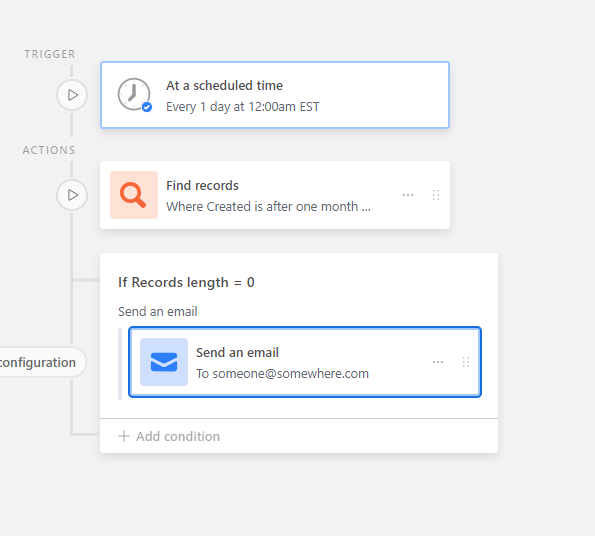The width and height of the screenshot is (595, 536).
Task: Open the Find records three-dot menu
Action: (x=408, y=195)
